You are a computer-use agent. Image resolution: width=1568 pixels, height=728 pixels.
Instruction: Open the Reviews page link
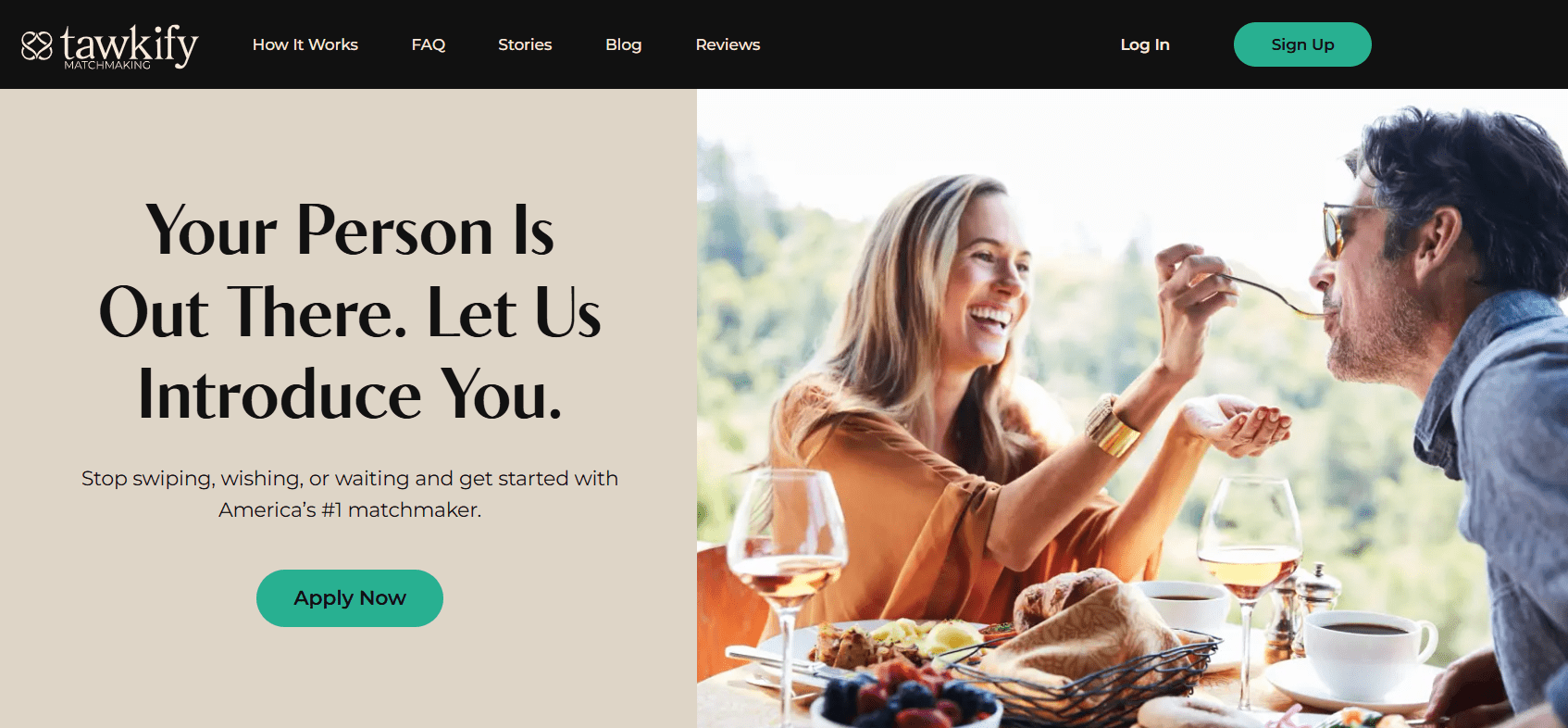(x=728, y=44)
